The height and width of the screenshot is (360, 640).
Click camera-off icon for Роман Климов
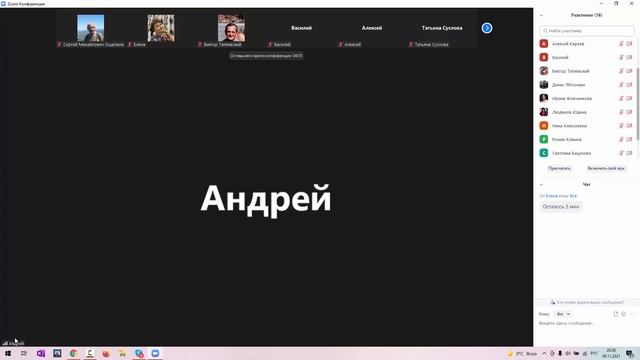[629, 139]
